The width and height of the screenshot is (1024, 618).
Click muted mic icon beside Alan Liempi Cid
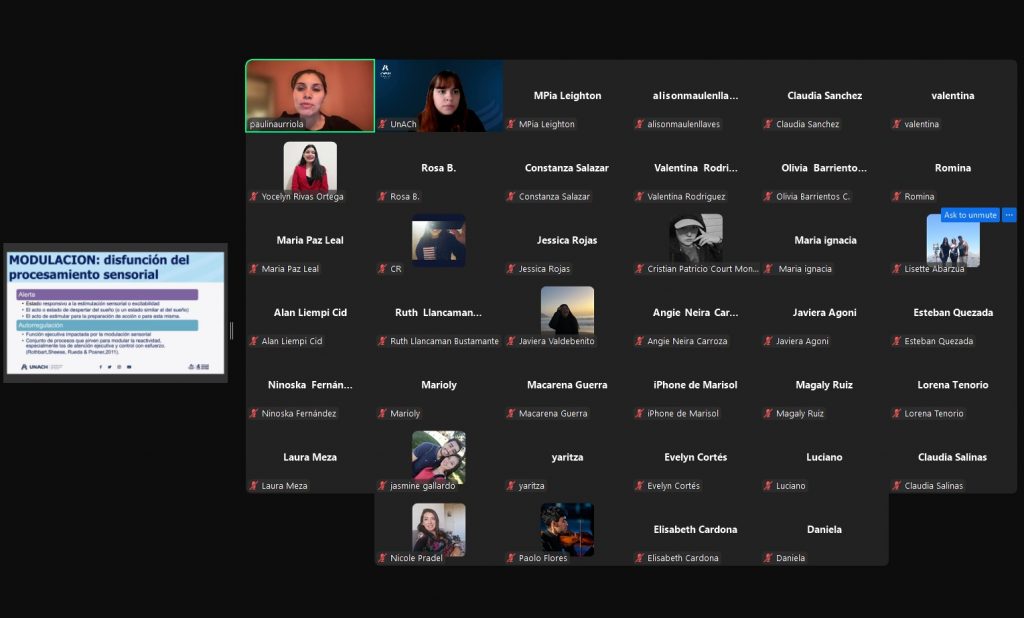click(254, 341)
